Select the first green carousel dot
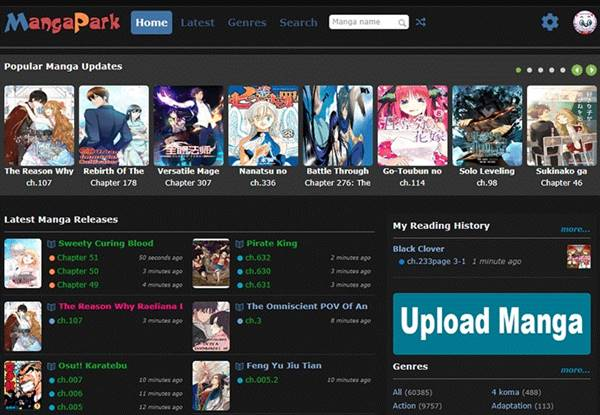Screen dimensions: 600x415 518,70
